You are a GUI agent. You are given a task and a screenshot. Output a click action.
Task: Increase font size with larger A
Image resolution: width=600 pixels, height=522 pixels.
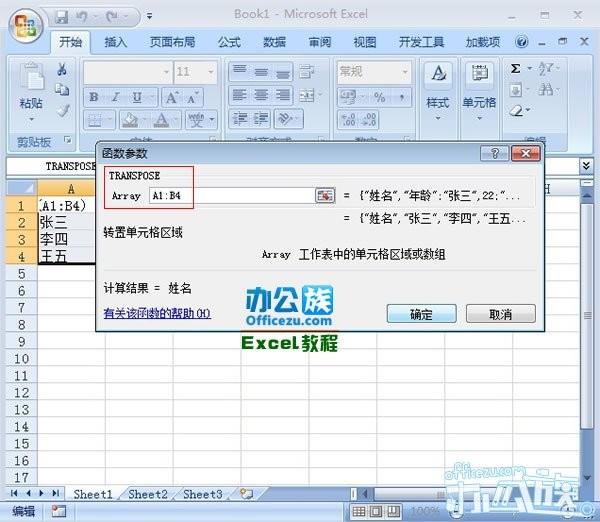171,97
